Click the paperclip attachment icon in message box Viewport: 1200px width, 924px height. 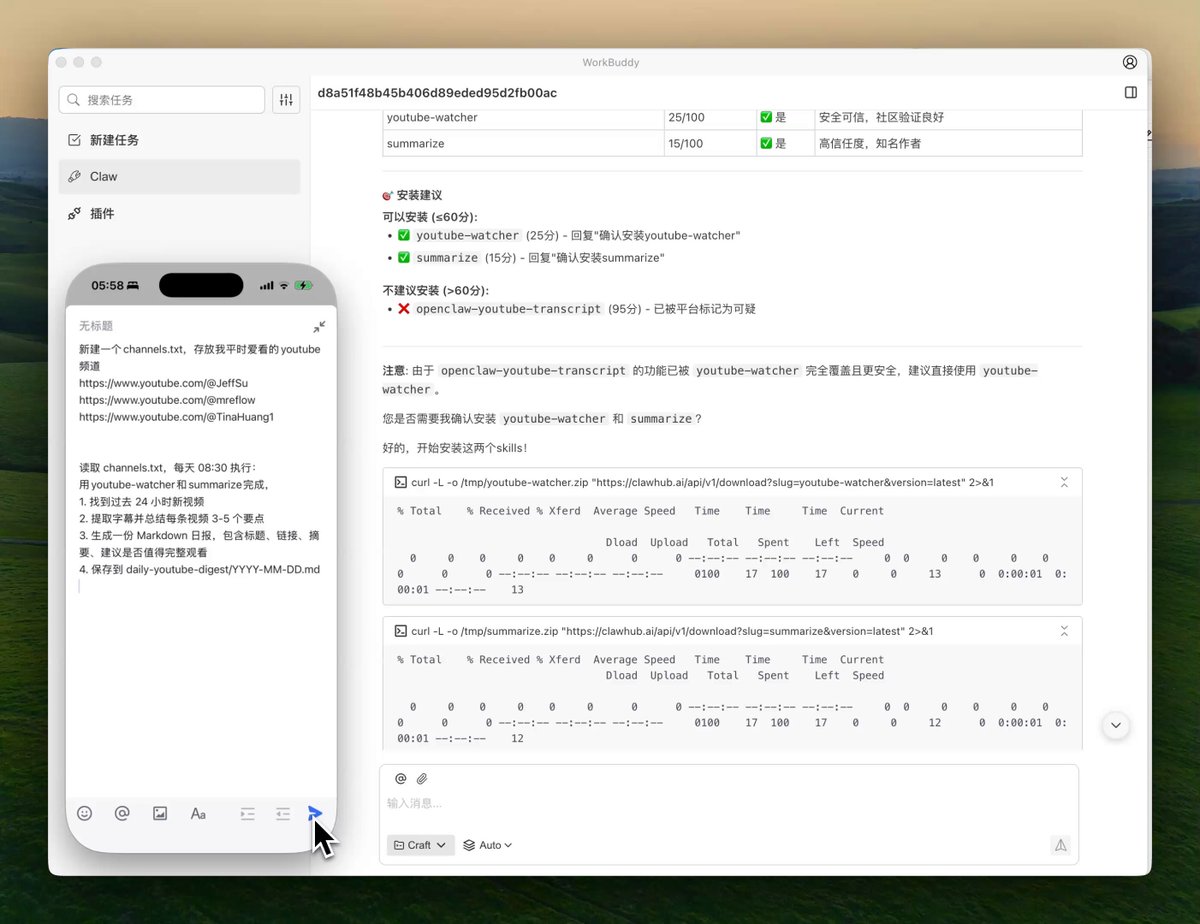tap(422, 778)
